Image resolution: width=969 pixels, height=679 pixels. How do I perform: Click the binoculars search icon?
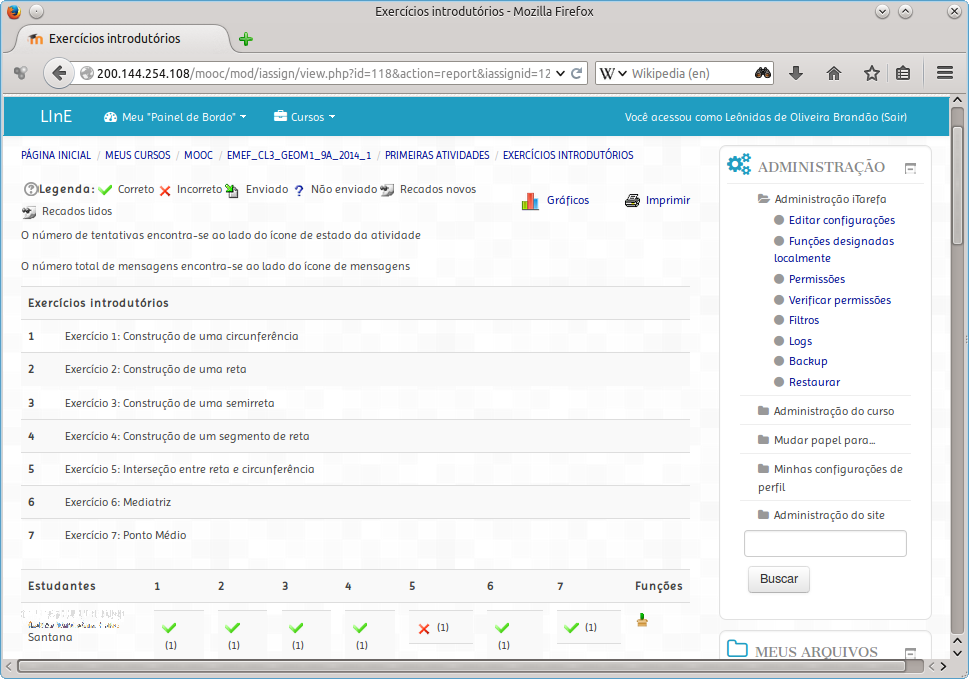point(763,73)
